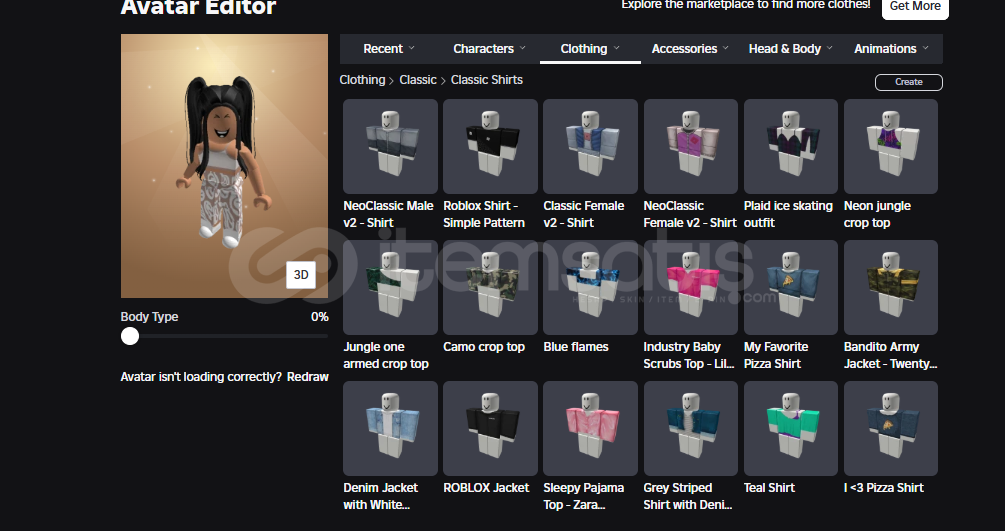Open the Clothing tab
1005x531 pixels.
point(590,49)
